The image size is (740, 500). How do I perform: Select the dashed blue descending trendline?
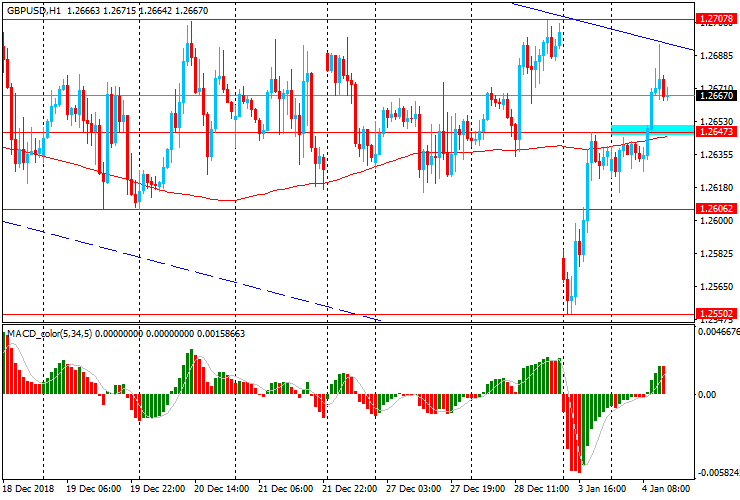click(x=190, y=269)
